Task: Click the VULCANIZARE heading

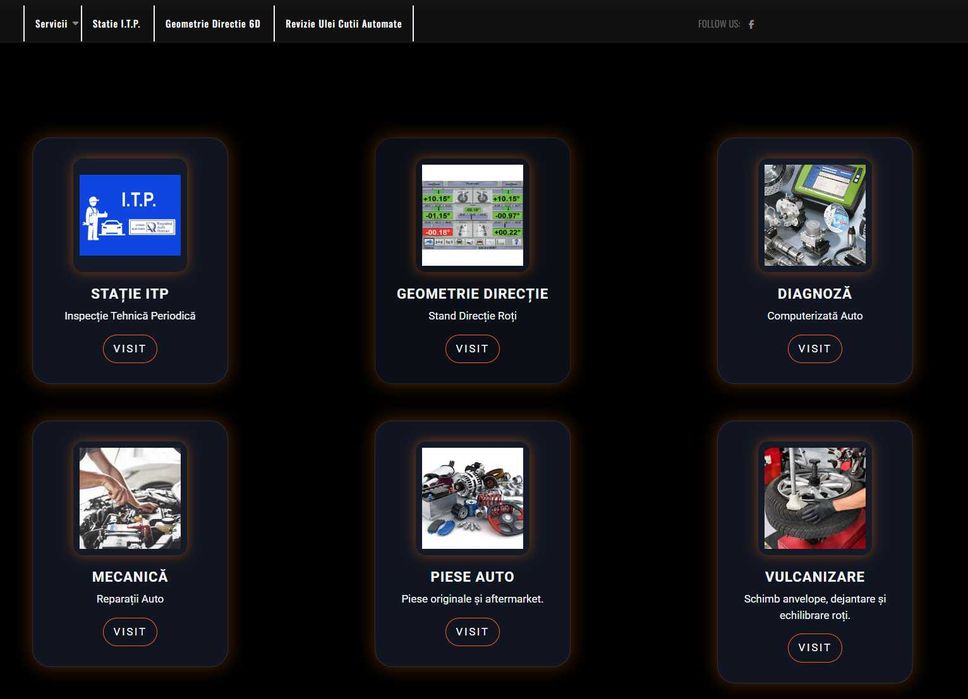Action: pyautogui.click(x=815, y=577)
